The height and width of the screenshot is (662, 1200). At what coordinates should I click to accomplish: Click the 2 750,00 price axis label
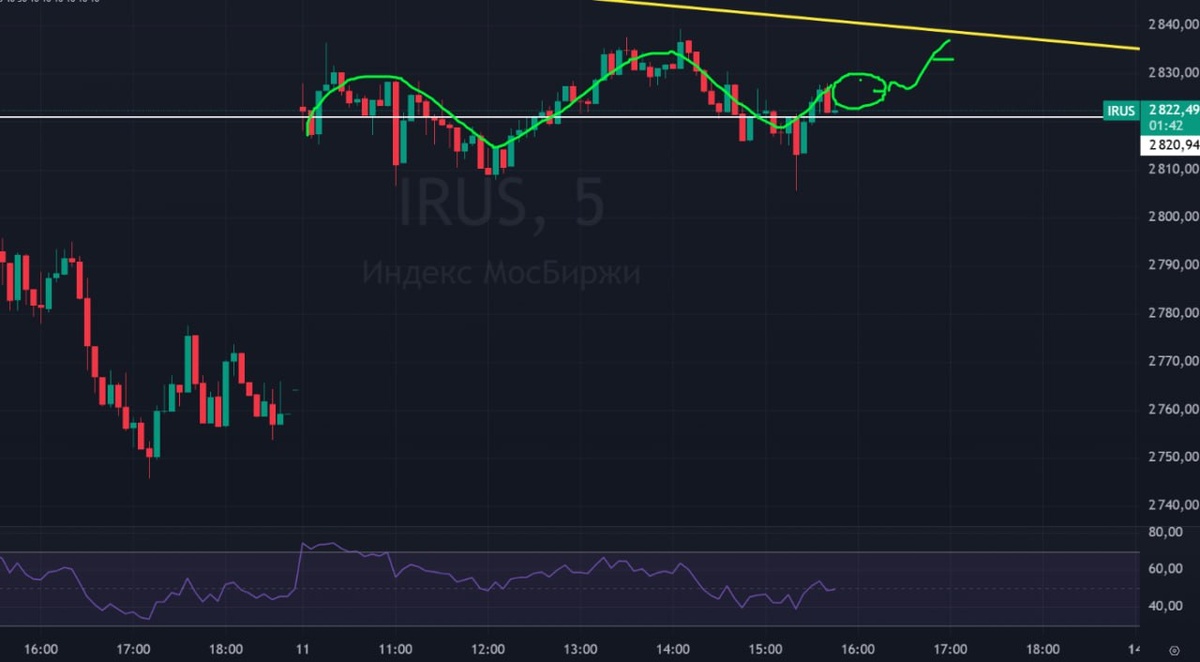pyautogui.click(x=1171, y=456)
